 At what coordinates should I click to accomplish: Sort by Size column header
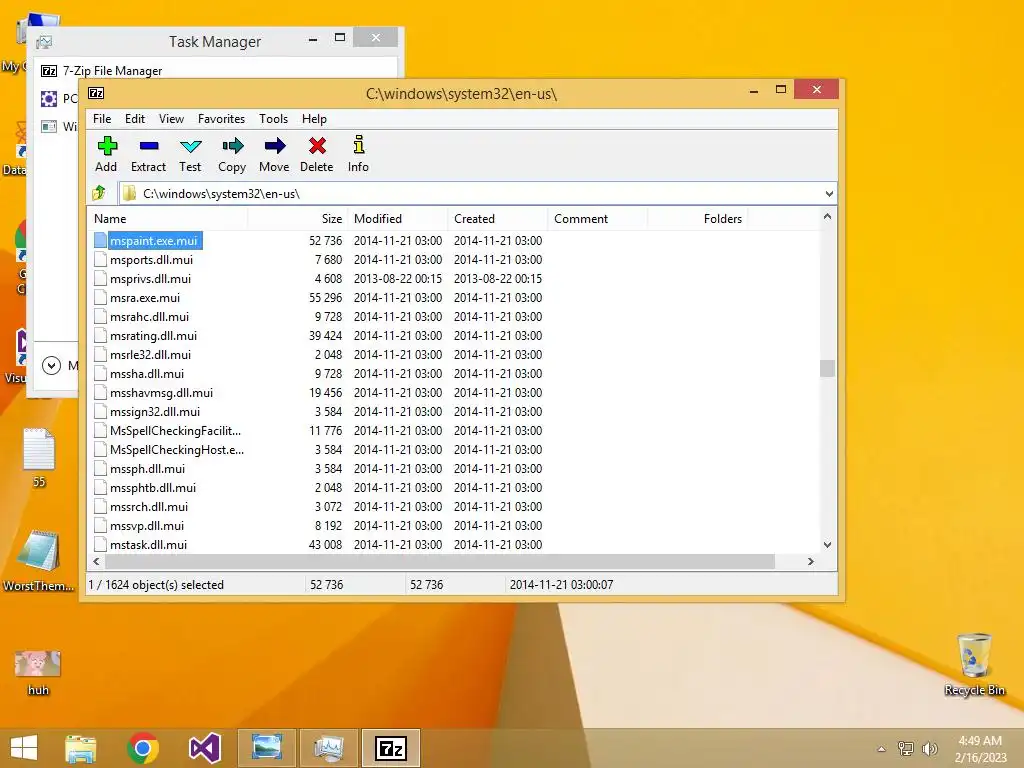298,219
